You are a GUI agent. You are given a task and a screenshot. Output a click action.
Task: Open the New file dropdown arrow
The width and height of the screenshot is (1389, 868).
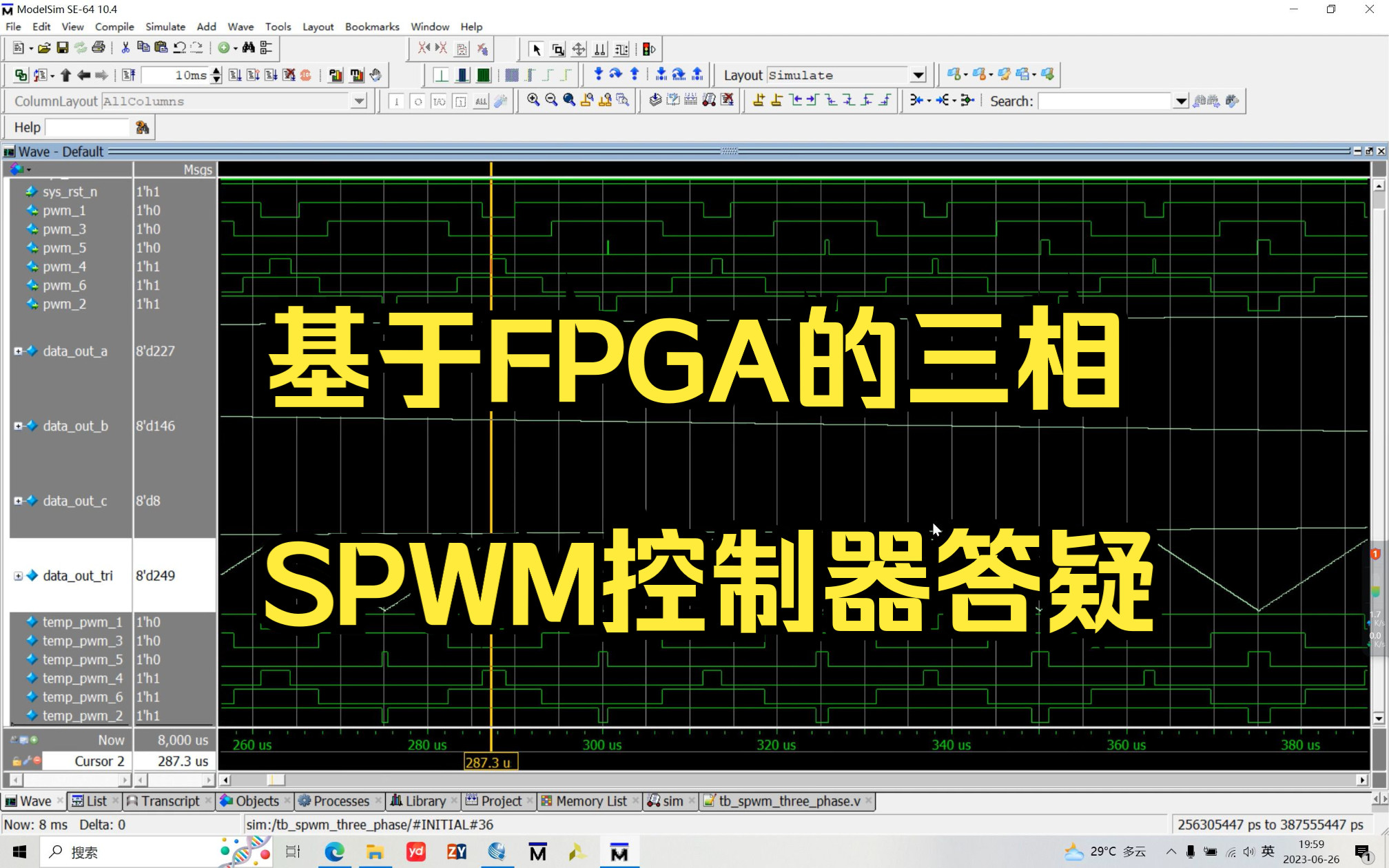point(31,48)
